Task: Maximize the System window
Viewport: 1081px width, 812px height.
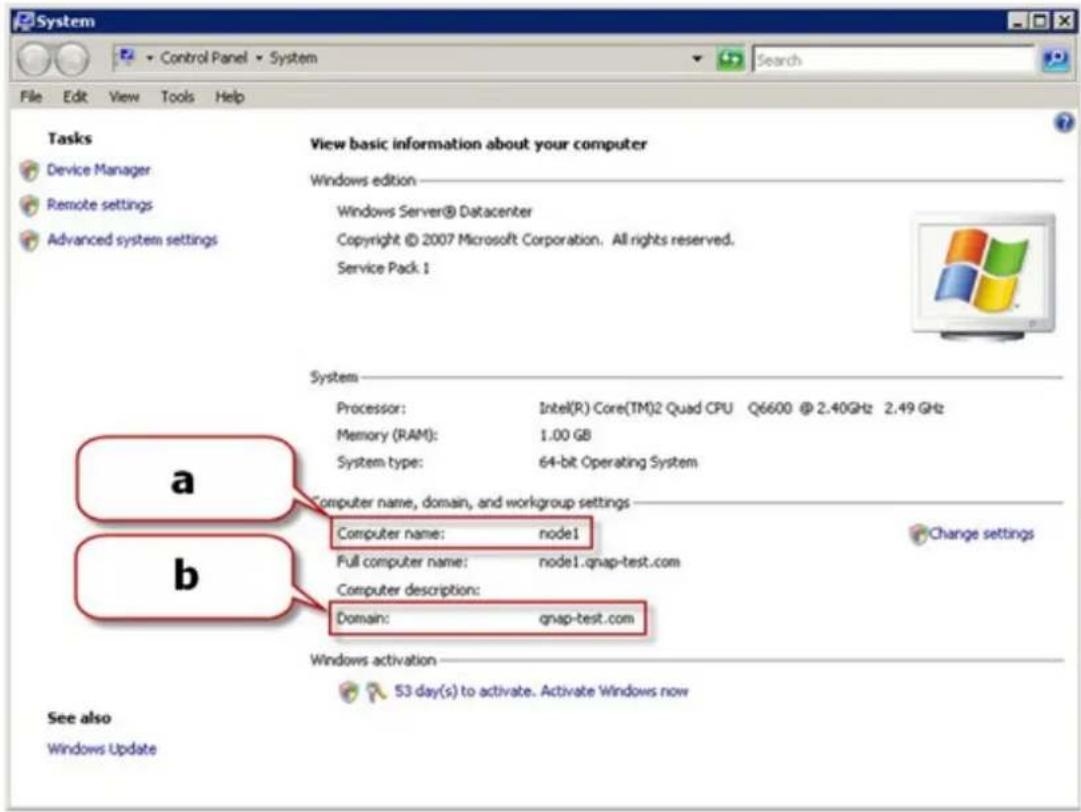Action: 1040,21
